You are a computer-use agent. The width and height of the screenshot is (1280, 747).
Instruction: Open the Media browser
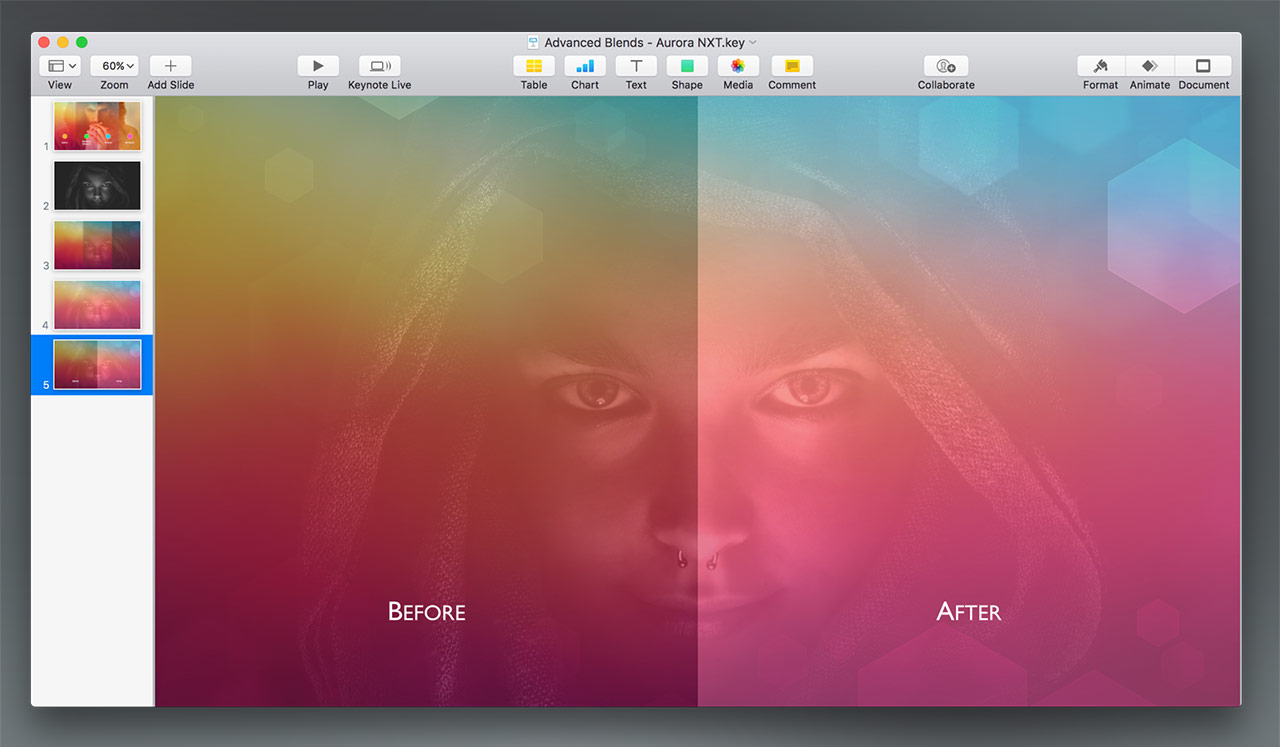pos(738,66)
